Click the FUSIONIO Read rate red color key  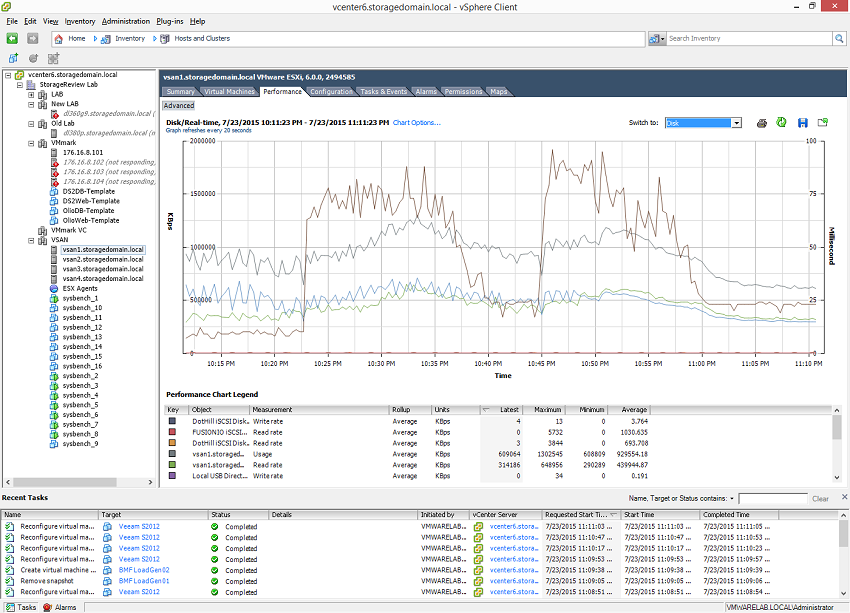coord(172,432)
